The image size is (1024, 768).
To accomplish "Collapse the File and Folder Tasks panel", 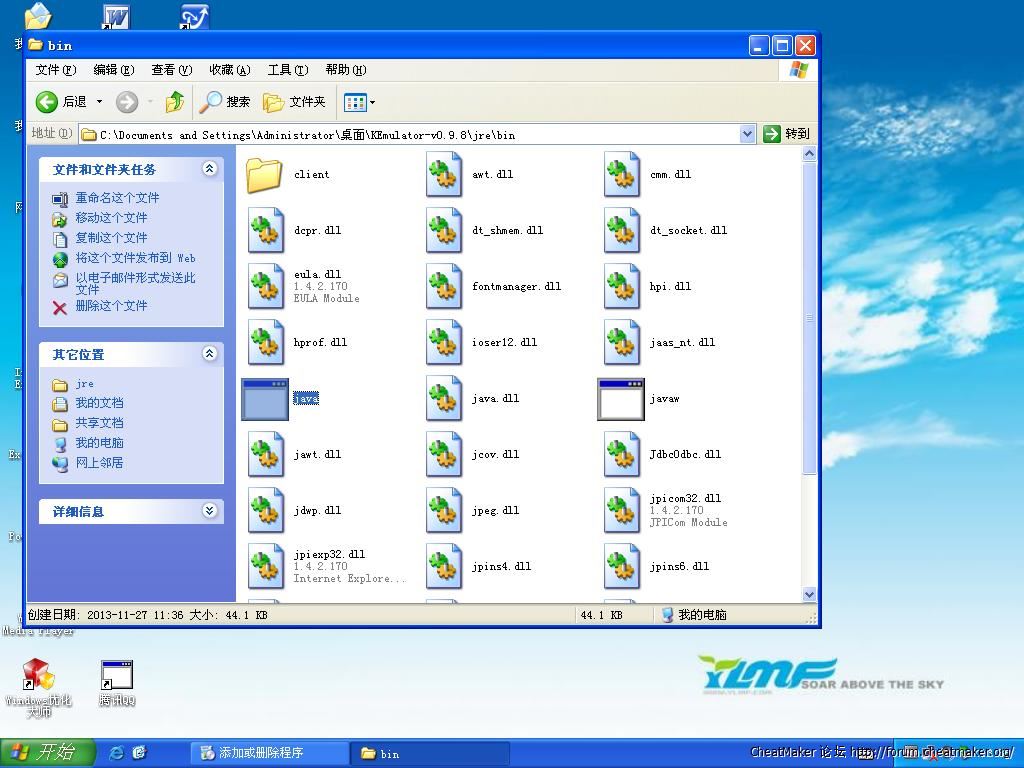I will [209, 169].
